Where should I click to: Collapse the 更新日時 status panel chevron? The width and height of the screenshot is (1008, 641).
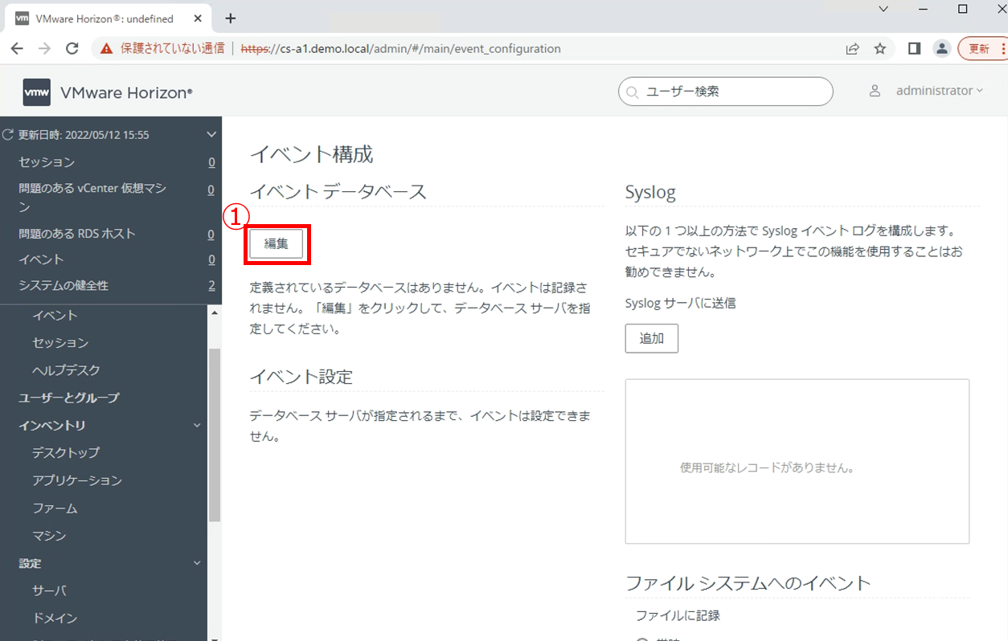click(210, 134)
